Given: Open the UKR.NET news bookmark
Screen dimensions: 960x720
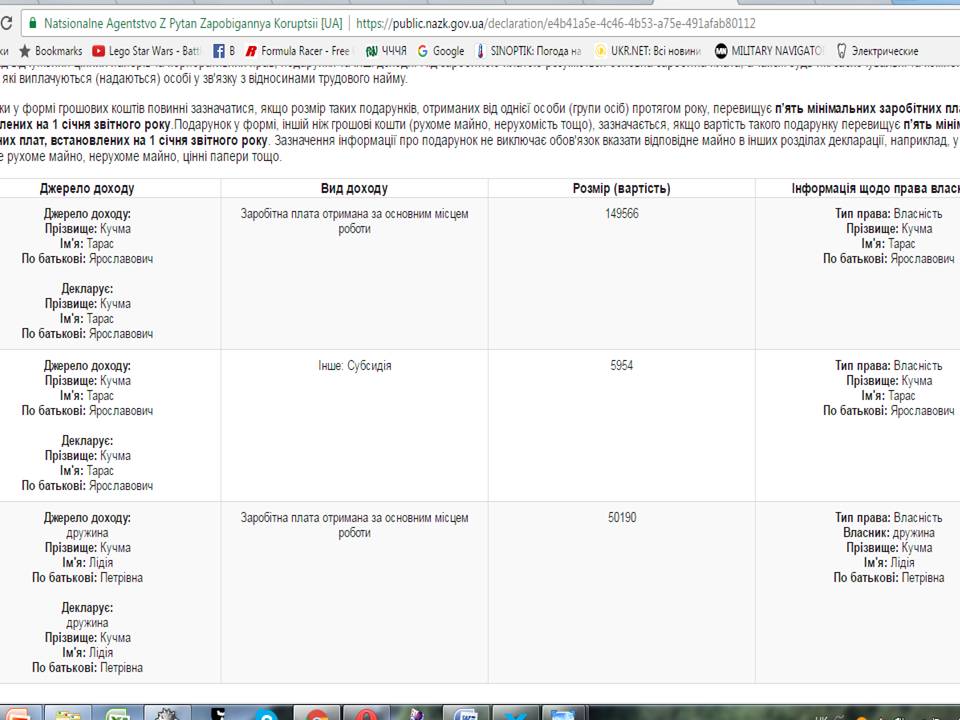Looking at the screenshot, I should [647, 51].
